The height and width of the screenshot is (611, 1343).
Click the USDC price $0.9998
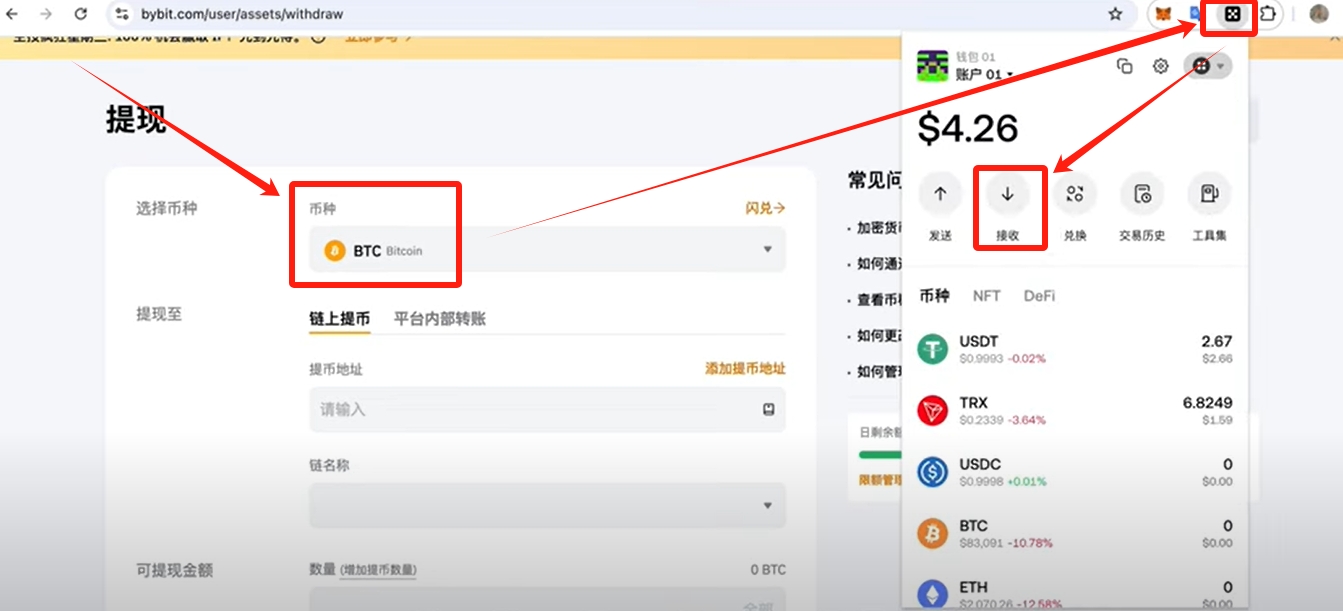click(980, 481)
